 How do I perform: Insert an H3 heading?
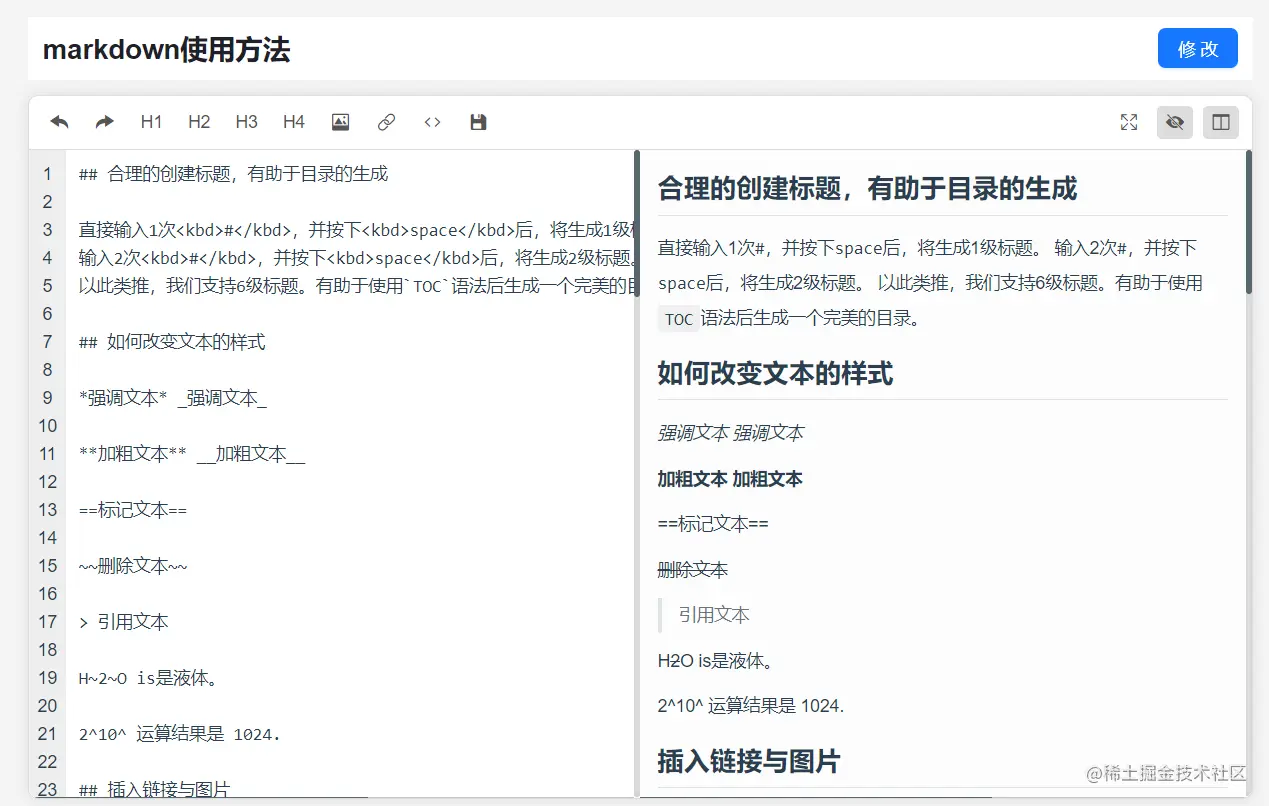[246, 122]
